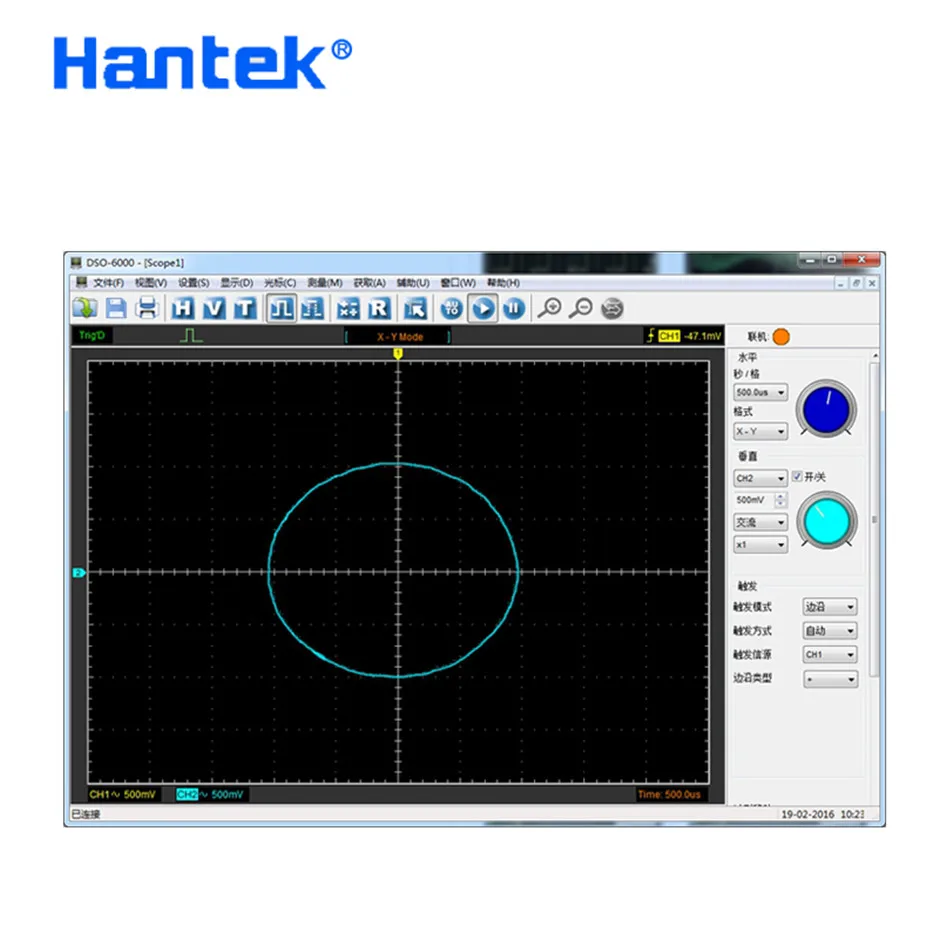Open the 显示(D) menu
Image resolution: width=939 pixels, height=939 pixels.
pyautogui.click(x=237, y=283)
